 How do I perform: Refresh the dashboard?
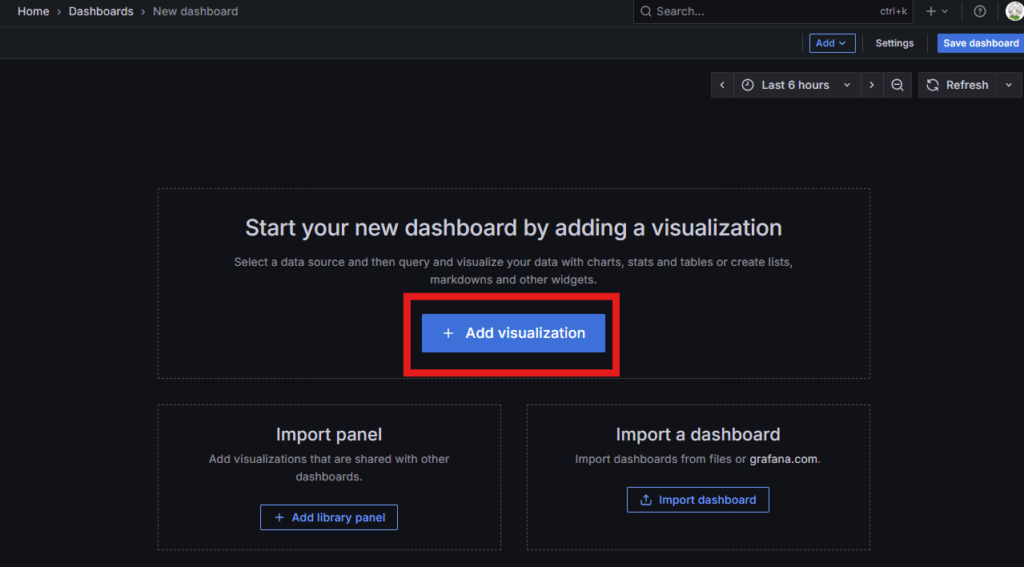(957, 85)
